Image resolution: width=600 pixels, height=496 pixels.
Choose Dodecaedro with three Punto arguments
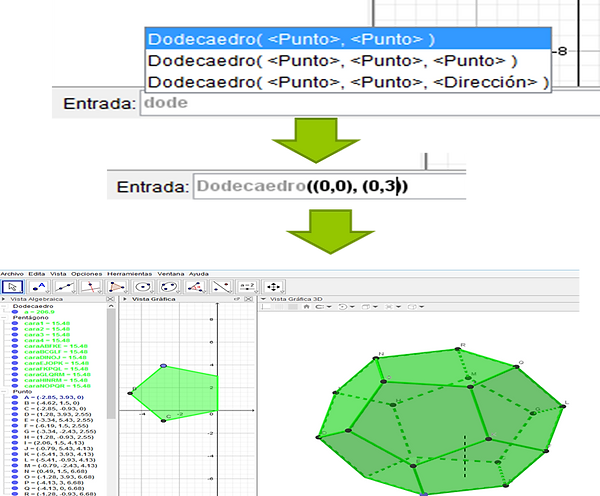pyautogui.click(x=348, y=60)
